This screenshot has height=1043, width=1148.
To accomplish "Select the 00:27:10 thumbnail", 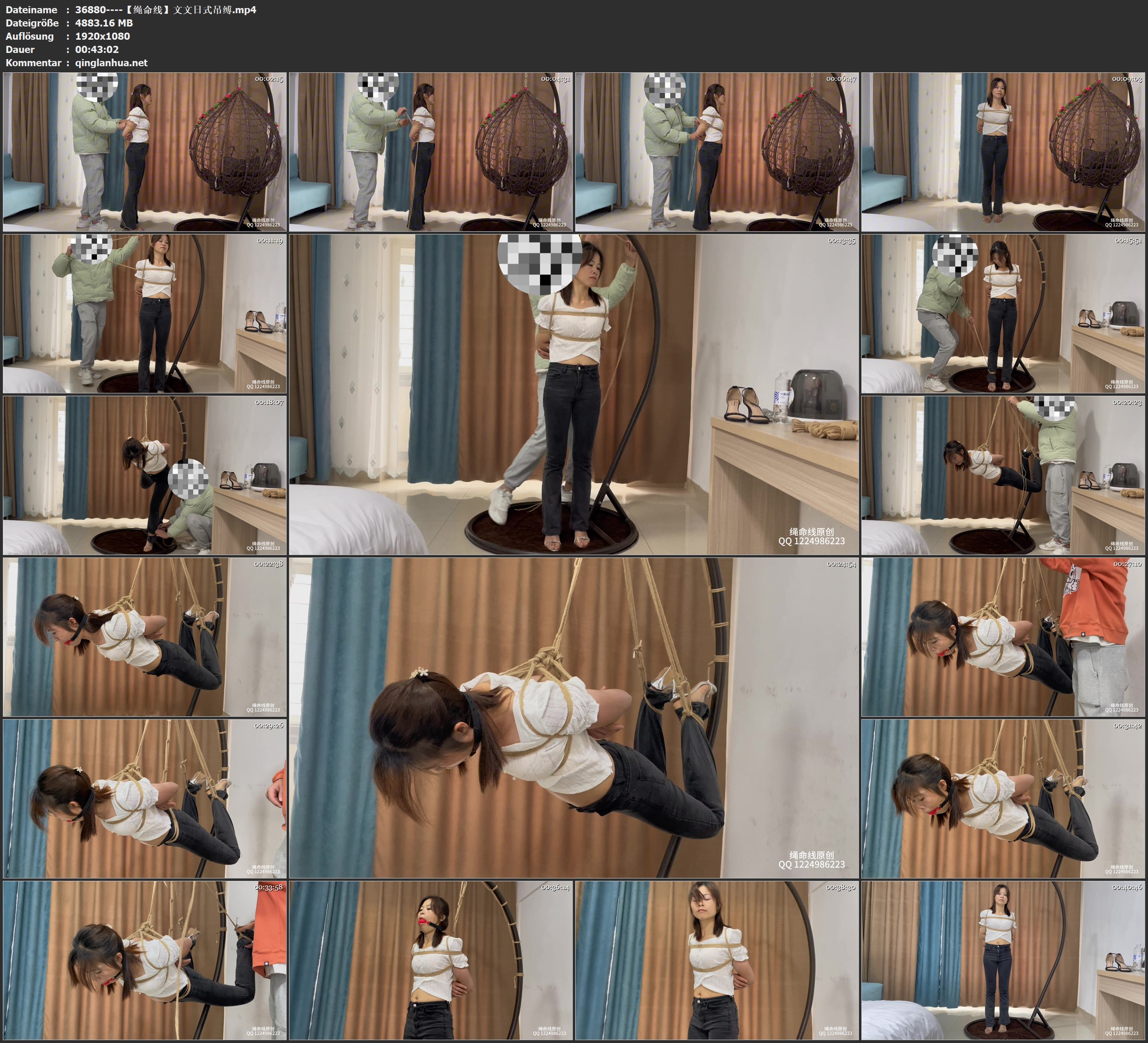I will pyautogui.click(x=1003, y=637).
